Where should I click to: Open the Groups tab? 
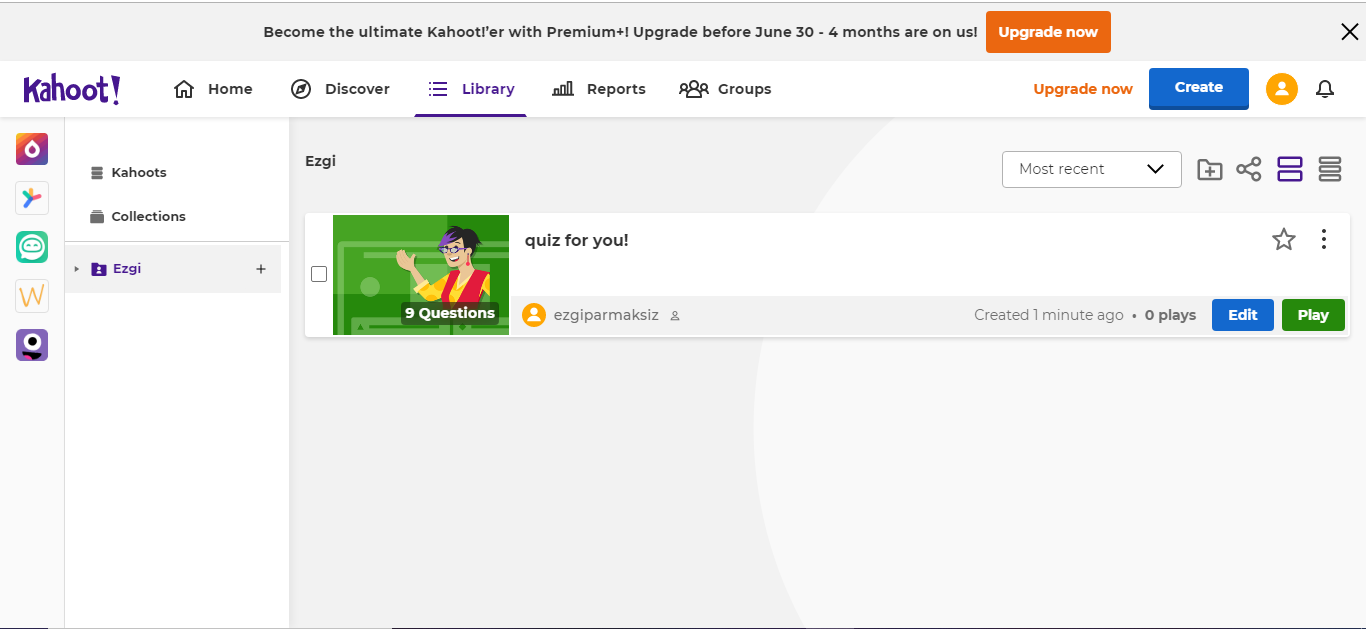[x=725, y=89]
